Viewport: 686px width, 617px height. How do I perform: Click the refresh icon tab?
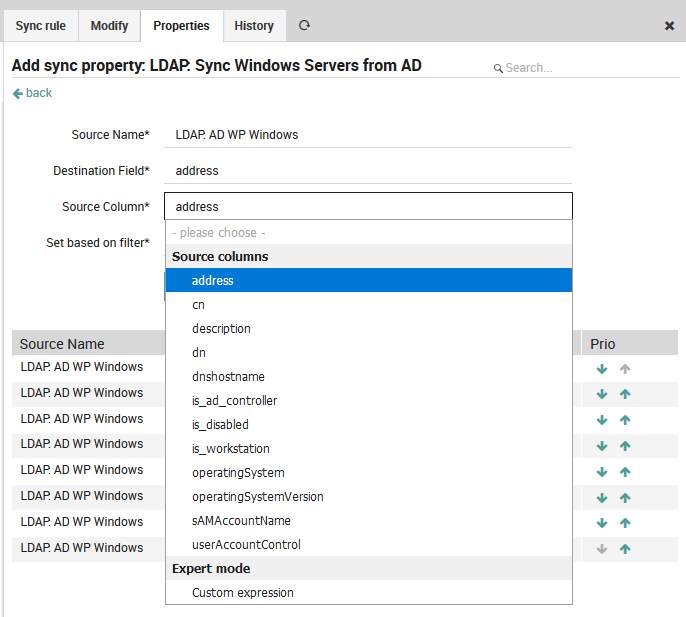click(304, 25)
